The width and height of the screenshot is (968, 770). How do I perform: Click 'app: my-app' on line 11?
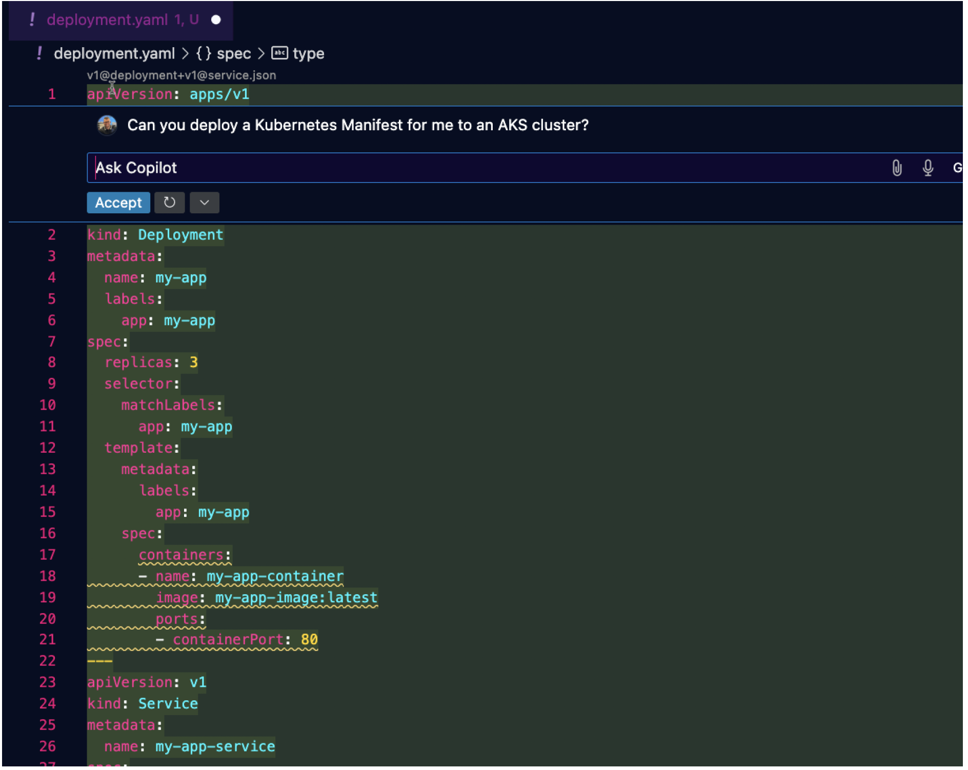(x=185, y=427)
